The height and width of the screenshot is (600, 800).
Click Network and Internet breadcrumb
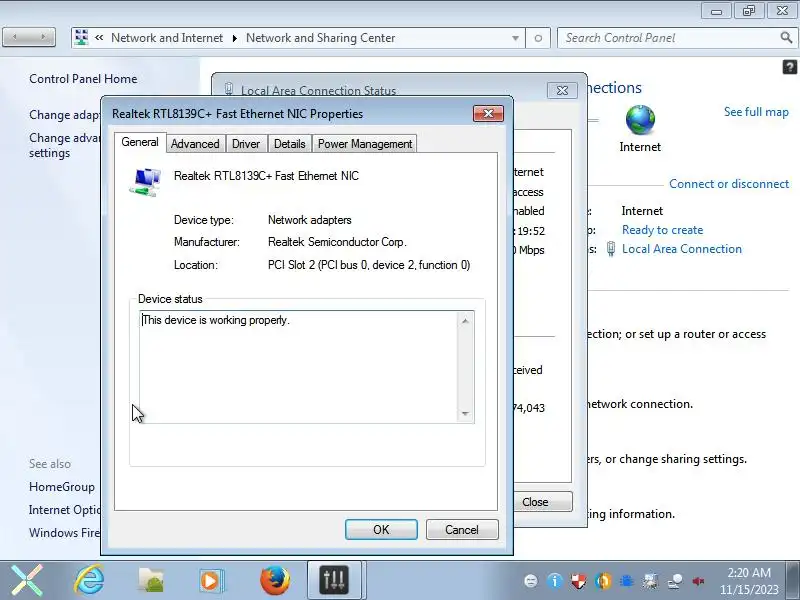tap(167, 38)
